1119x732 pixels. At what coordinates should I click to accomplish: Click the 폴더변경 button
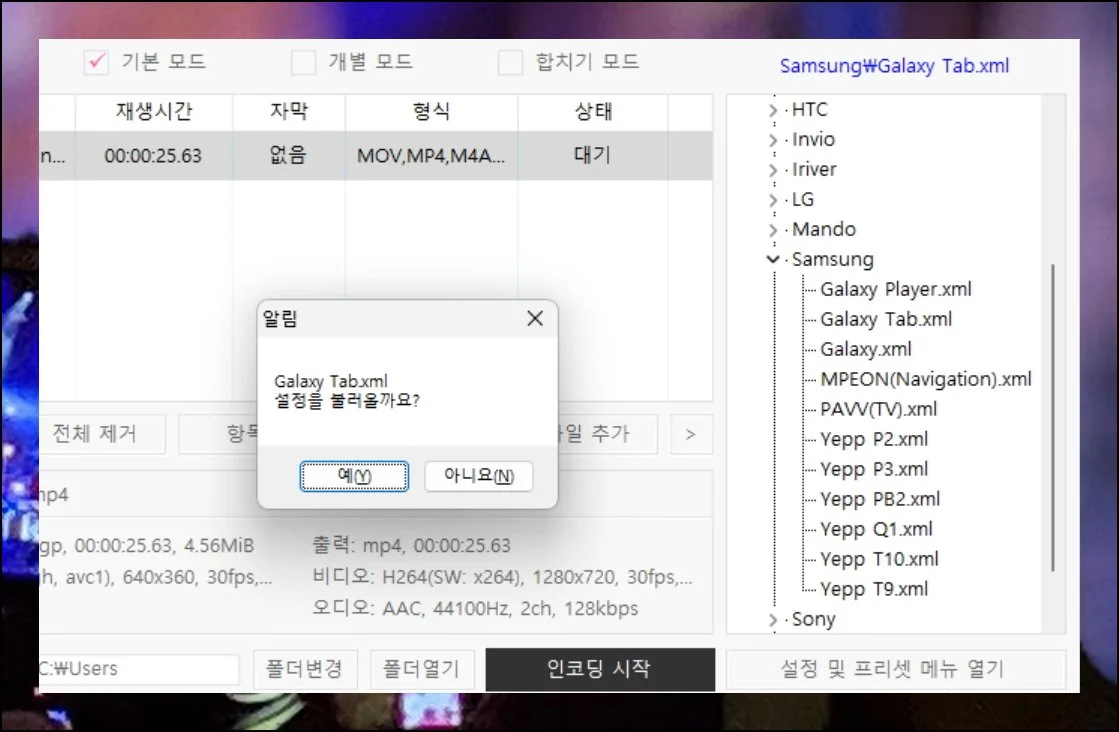tap(304, 669)
